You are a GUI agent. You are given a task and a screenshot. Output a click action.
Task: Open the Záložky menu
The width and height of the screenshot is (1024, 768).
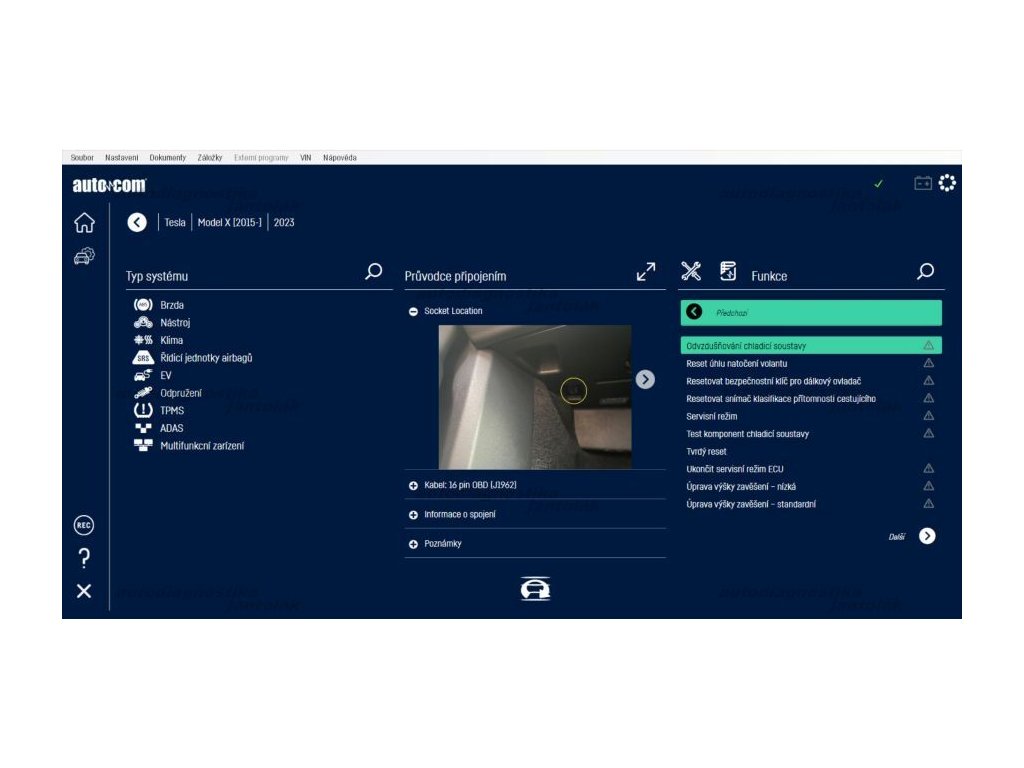point(210,158)
